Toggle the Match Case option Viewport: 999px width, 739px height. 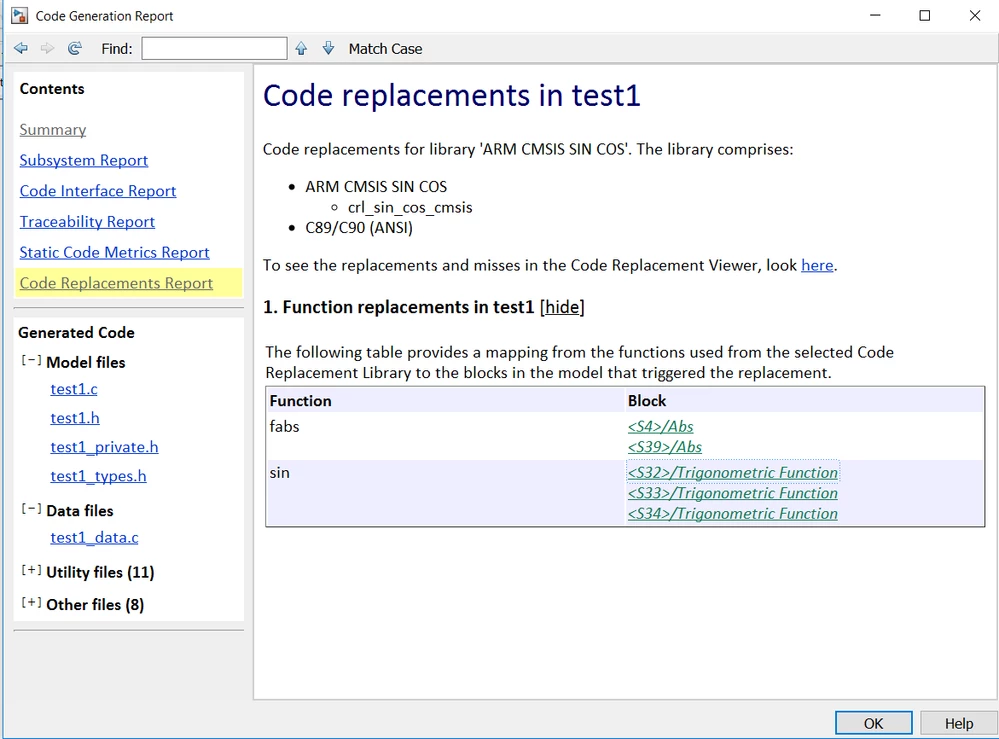[x=385, y=49]
